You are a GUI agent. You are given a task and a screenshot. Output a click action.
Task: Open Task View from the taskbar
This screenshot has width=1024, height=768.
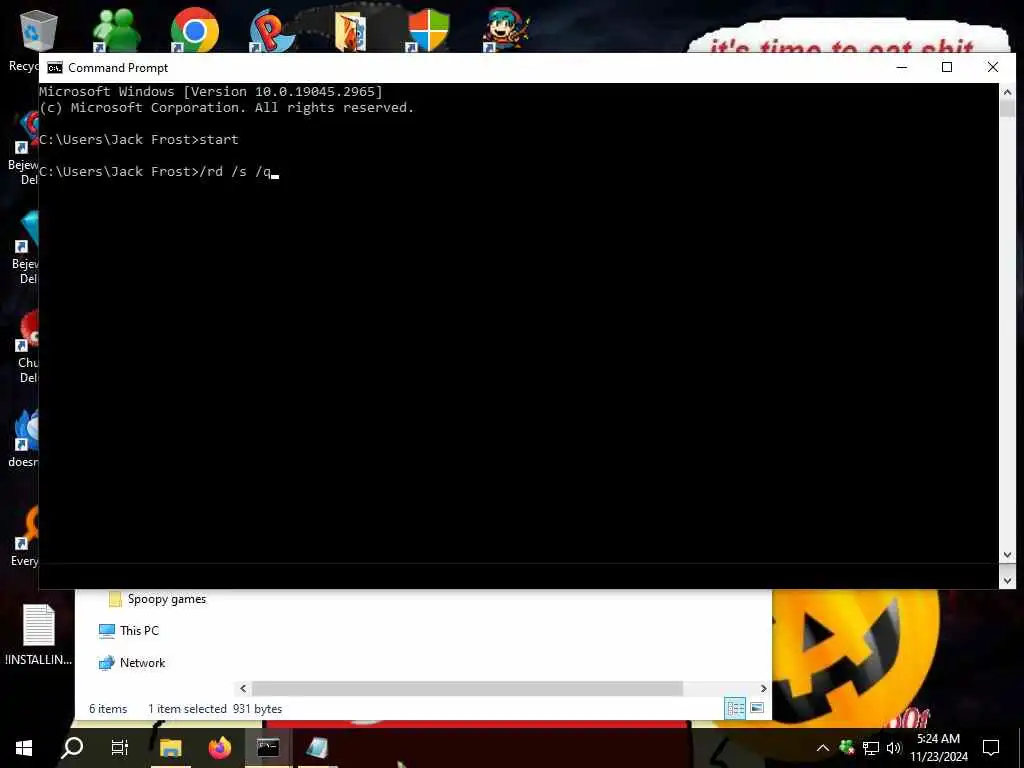[x=120, y=748]
